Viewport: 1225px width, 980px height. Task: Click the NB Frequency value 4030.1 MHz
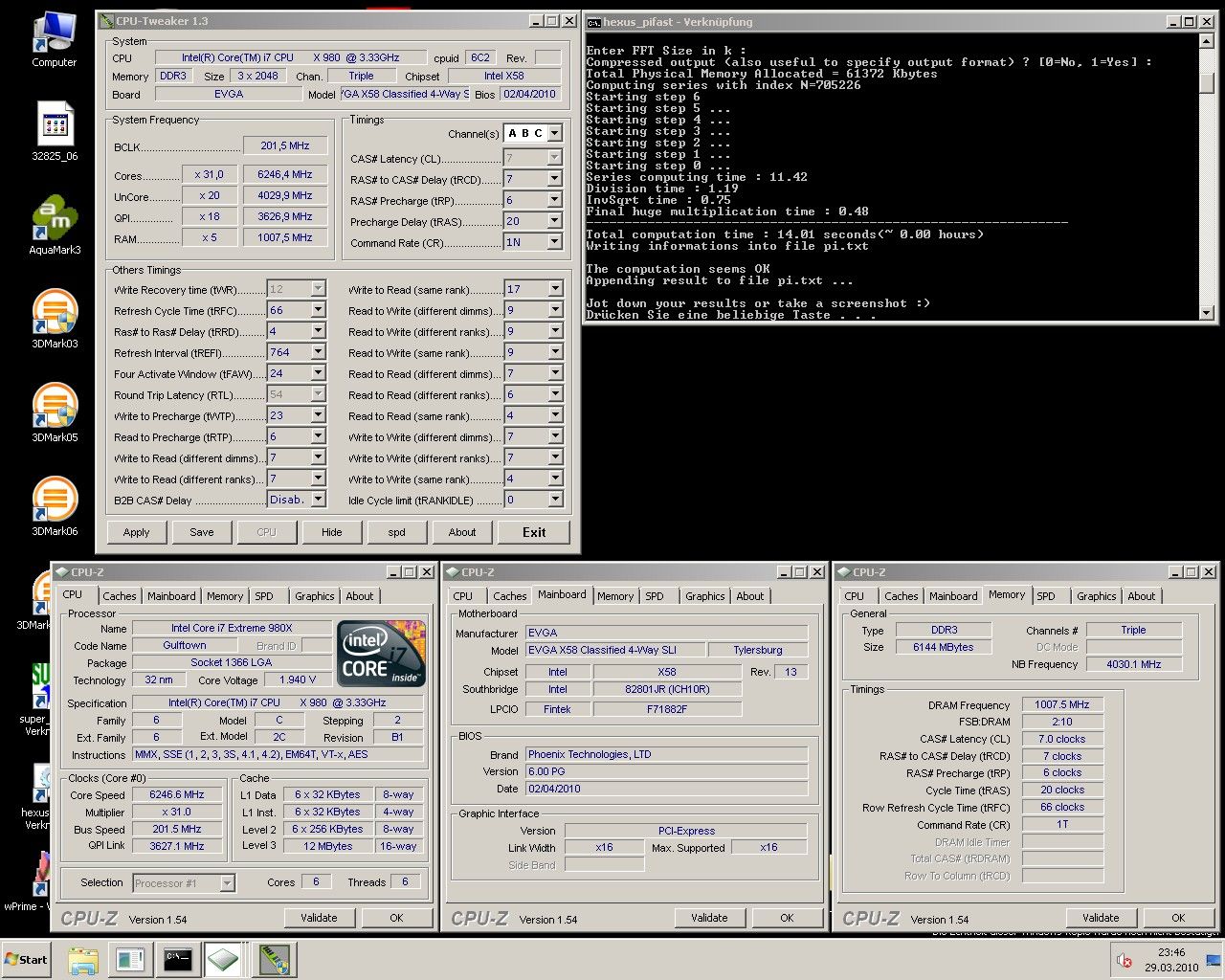pyautogui.click(x=1133, y=664)
